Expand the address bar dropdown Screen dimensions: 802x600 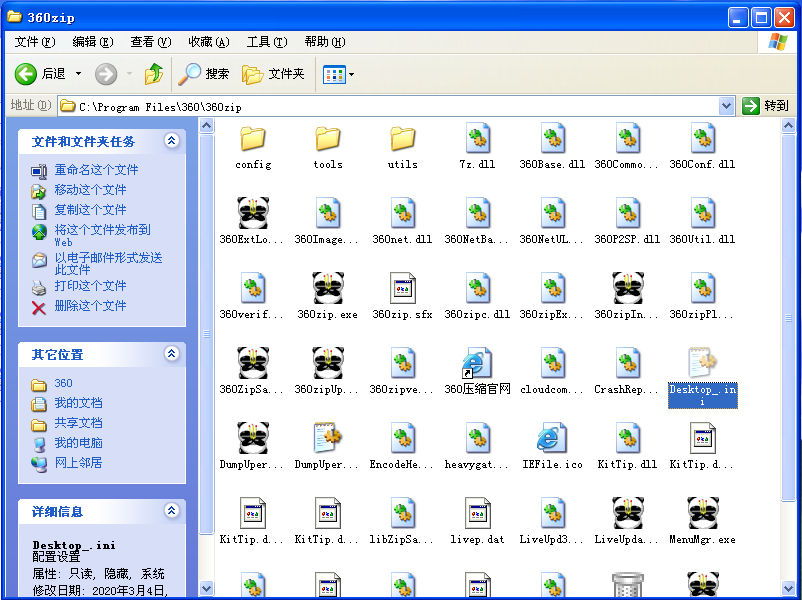pyautogui.click(x=726, y=106)
